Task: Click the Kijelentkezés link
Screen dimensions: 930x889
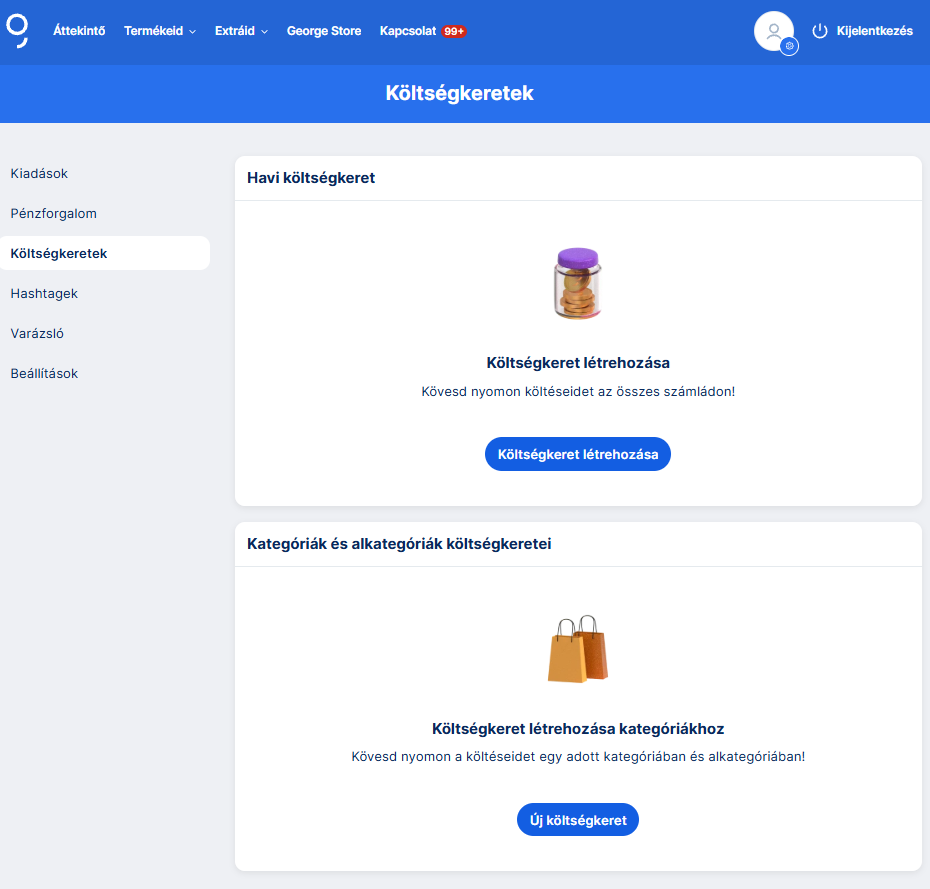Action: point(874,31)
